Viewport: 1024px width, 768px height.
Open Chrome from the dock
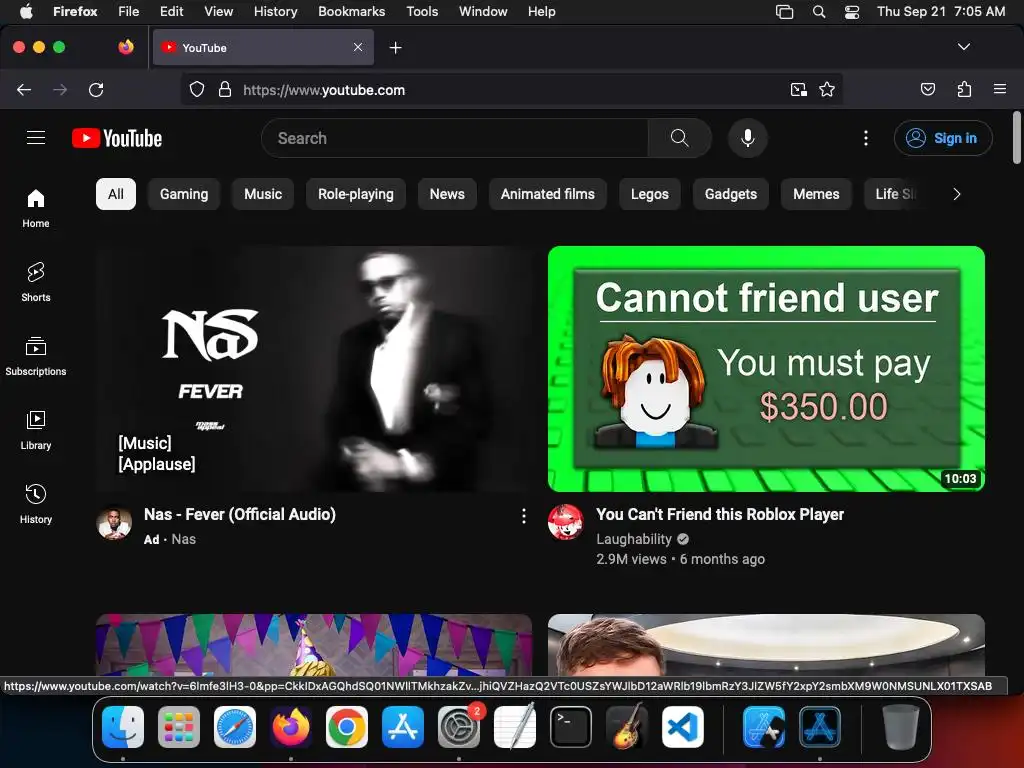[x=347, y=727]
